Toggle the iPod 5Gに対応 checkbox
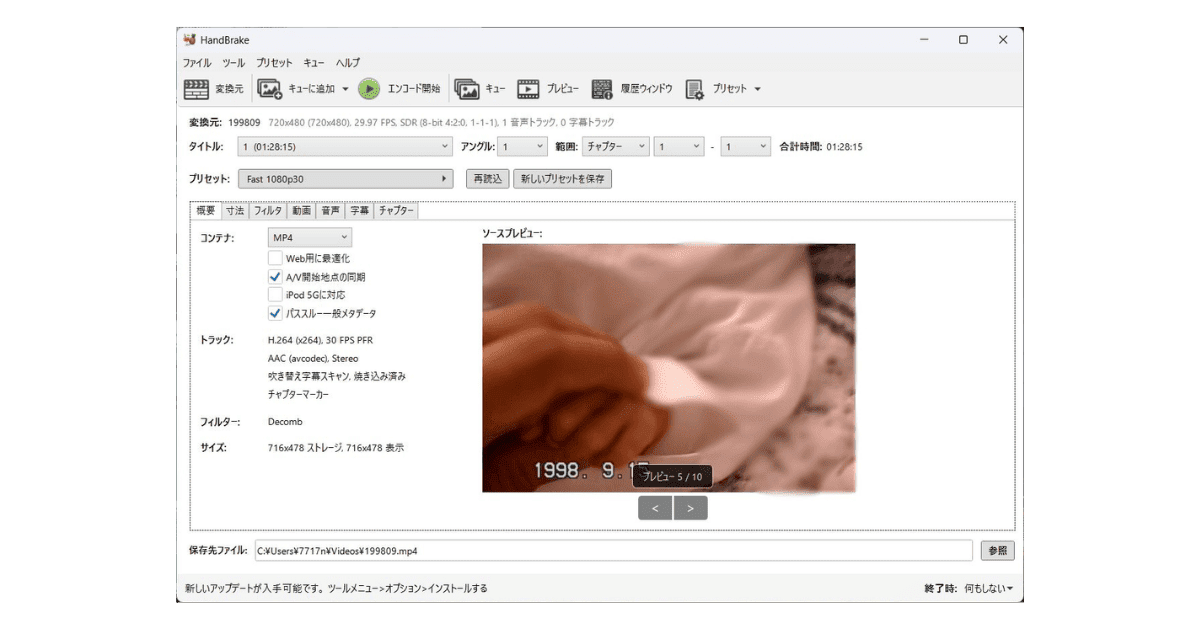Image resolution: width=1200 pixels, height=630 pixels. 275,295
